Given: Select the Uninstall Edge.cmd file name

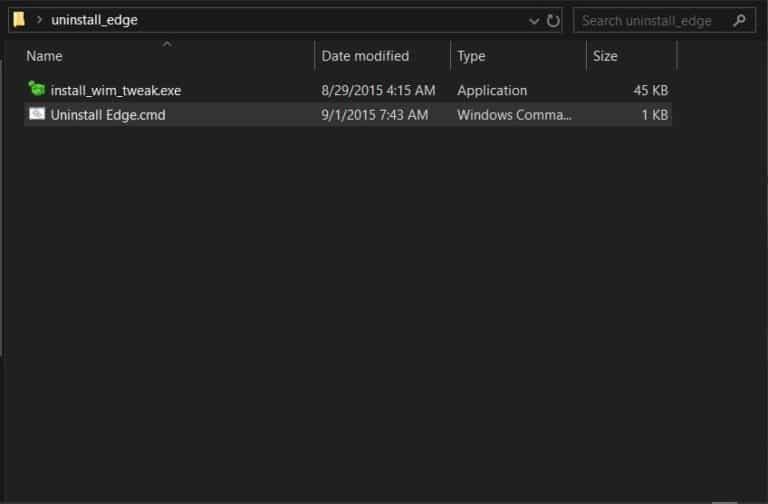Looking at the screenshot, I should tap(108, 115).
